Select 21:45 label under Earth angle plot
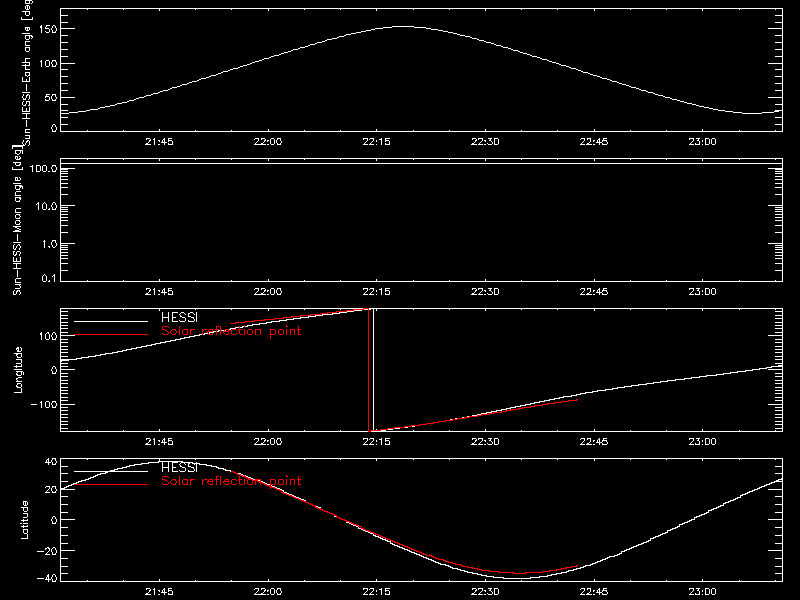 click(159, 142)
